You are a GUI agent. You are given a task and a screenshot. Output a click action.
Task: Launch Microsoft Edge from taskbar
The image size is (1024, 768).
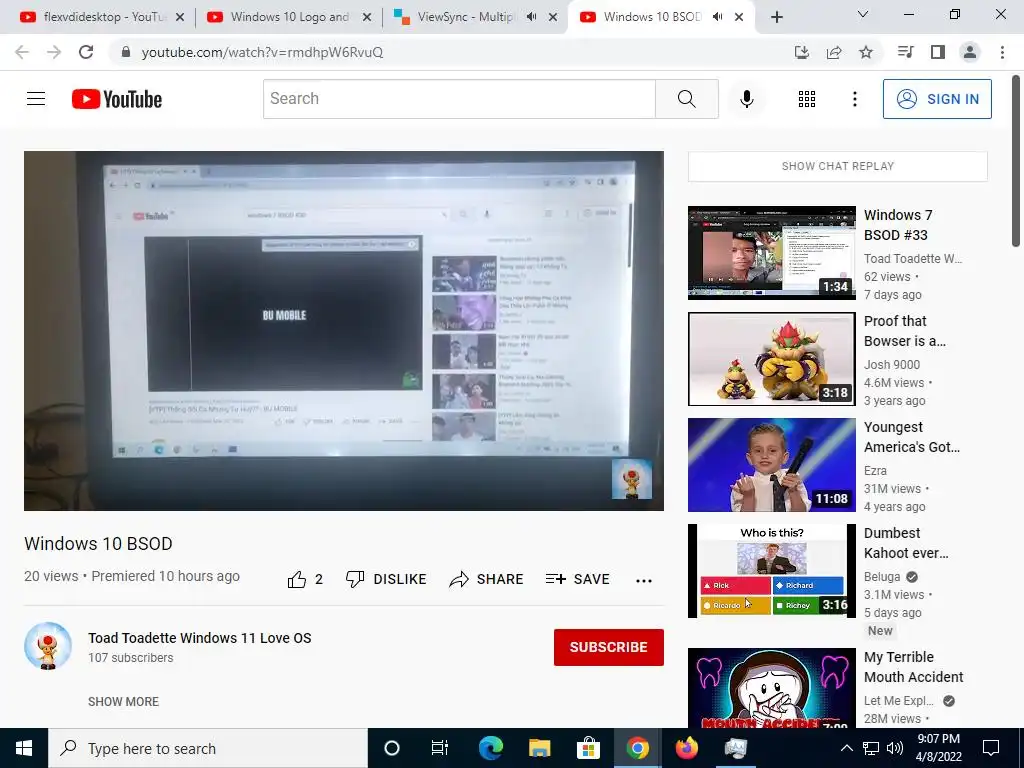pos(490,748)
